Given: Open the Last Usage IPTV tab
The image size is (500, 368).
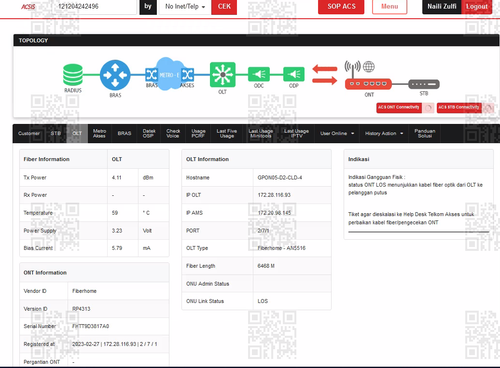Looking at the screenshot, I should (296, 133).
